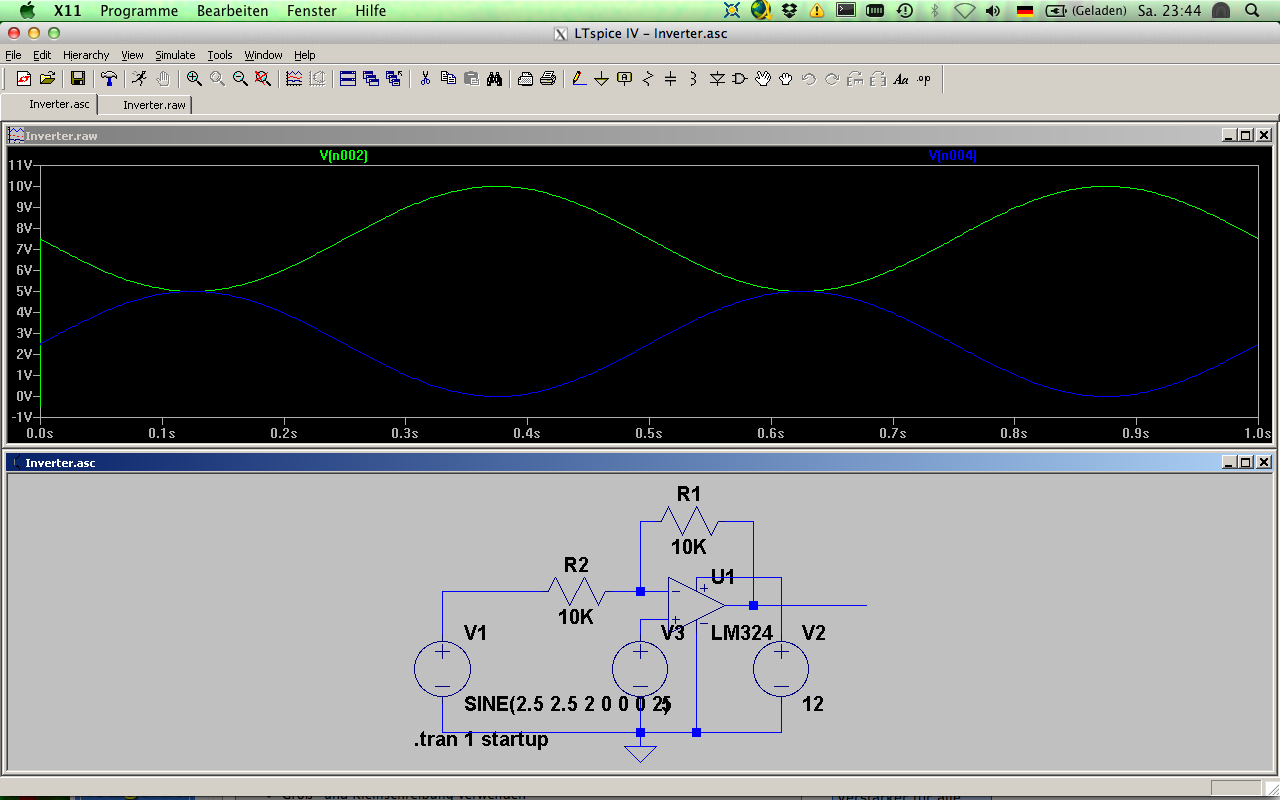Select the Label Net tool
The width and height of the screenshot is (1280, 800).
(625, 79)
